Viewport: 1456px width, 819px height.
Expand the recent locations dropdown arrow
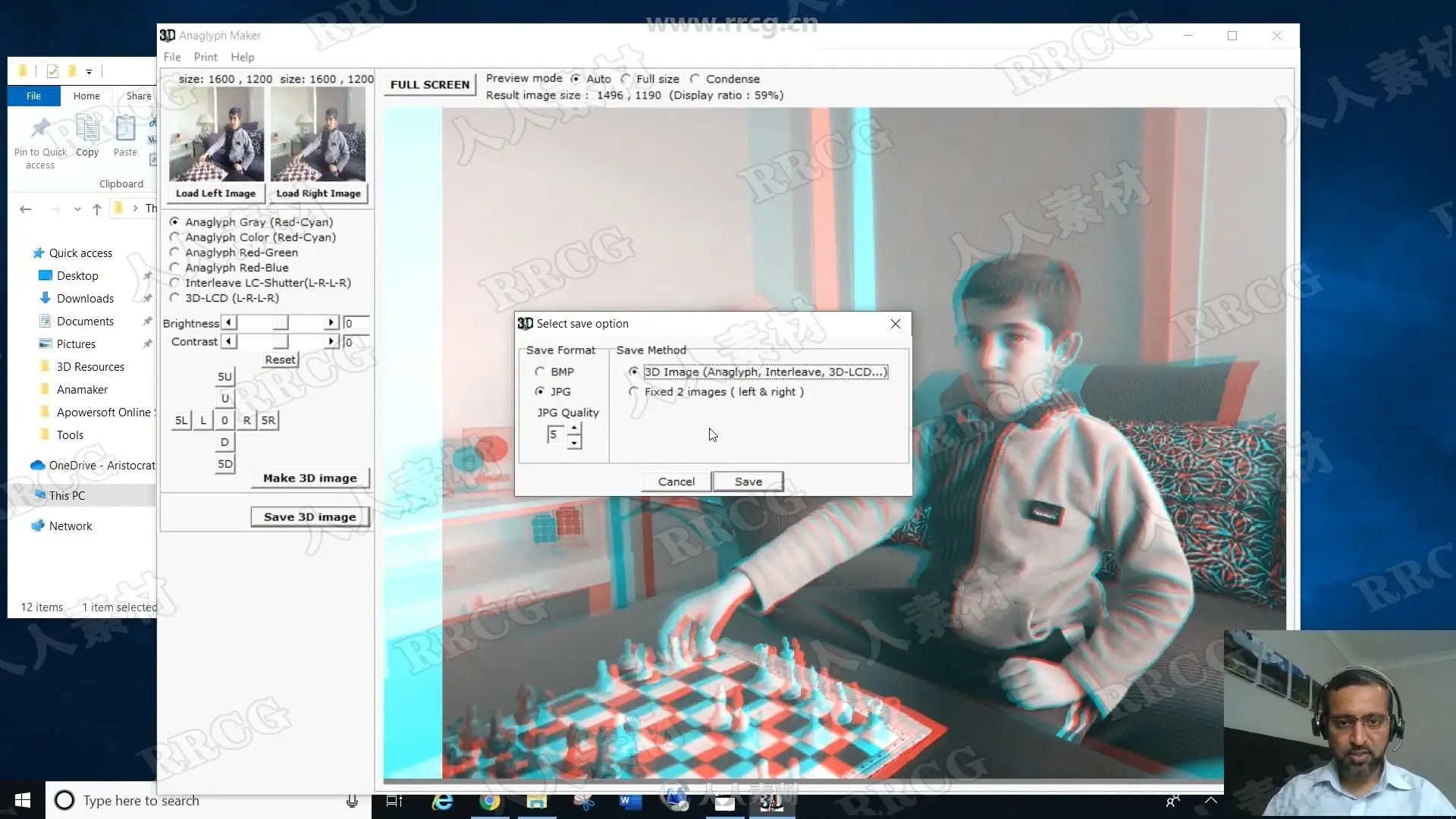[x=77, y=209]
